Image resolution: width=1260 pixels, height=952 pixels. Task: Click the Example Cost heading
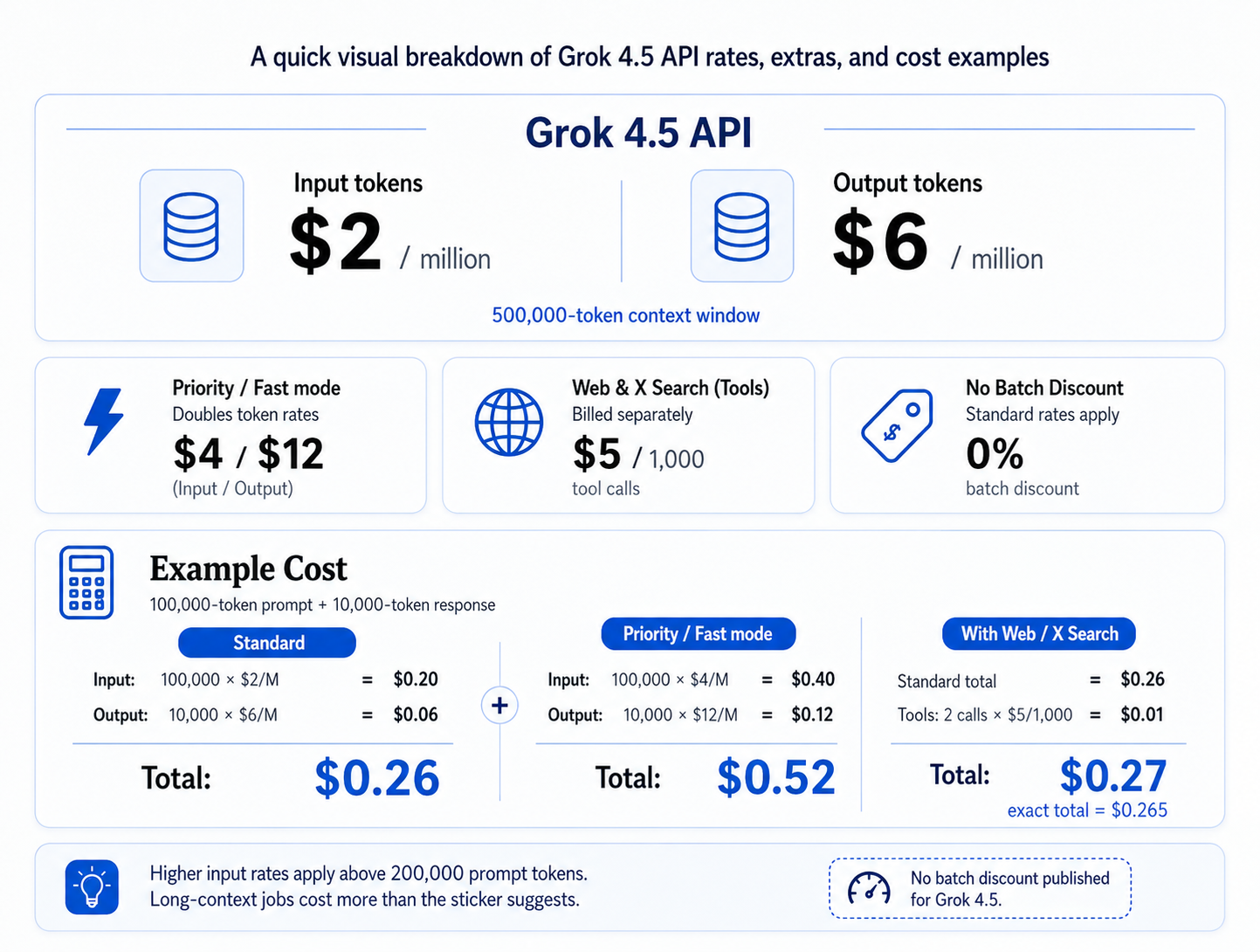click(248, 569)
